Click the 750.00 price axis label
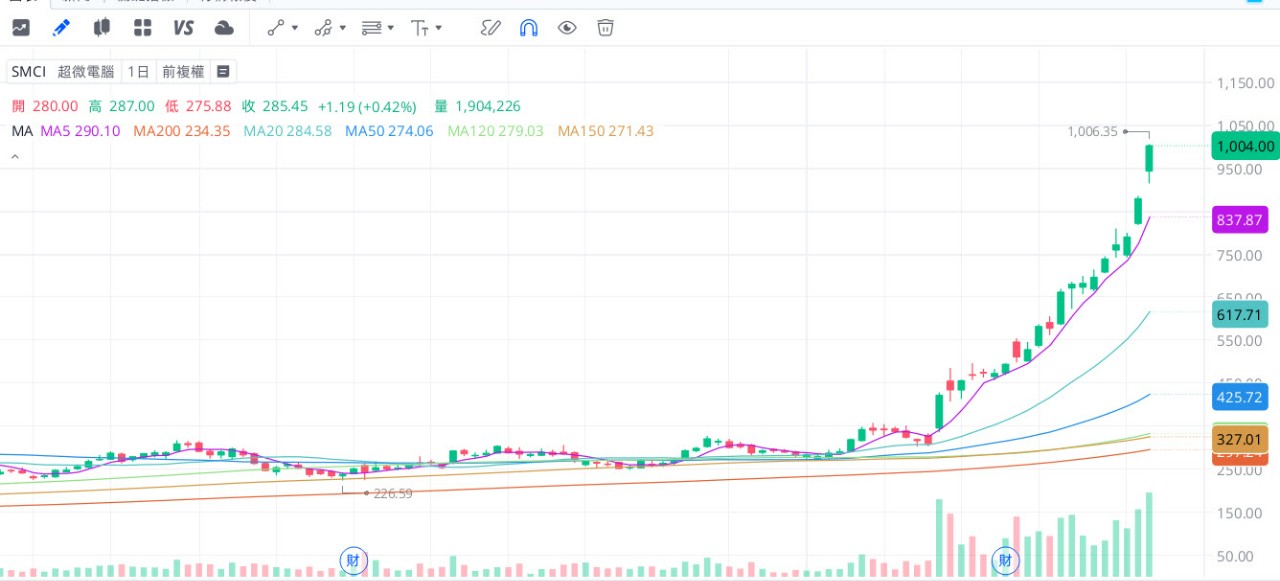 click(x=1239, y=255)
